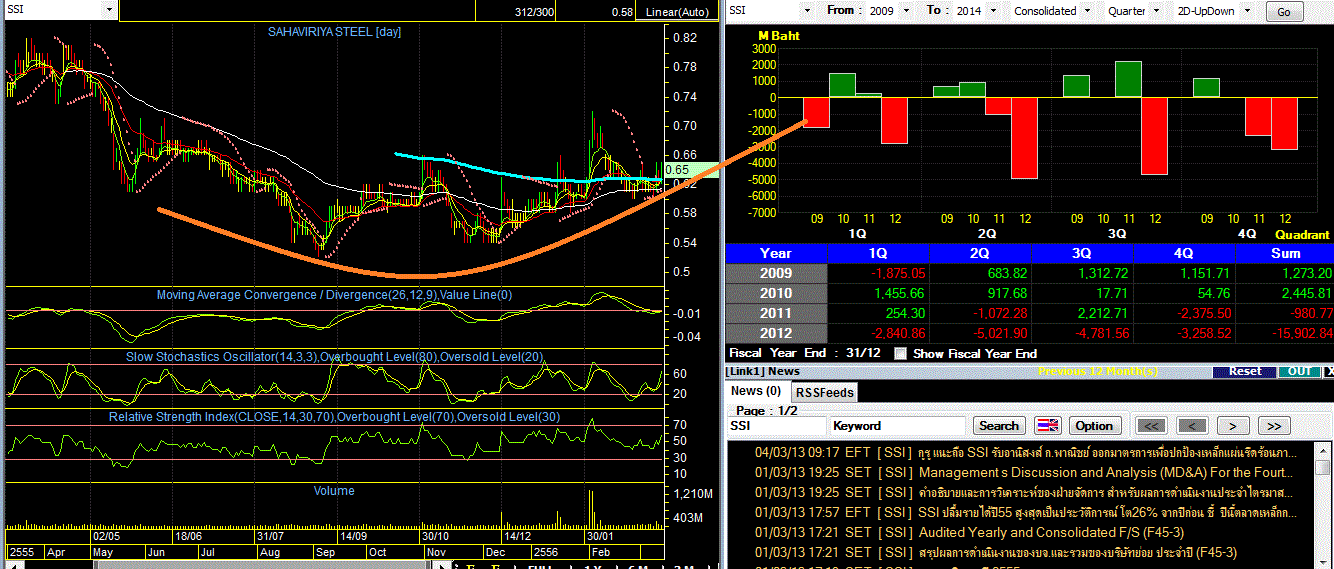This screenshot has height=569, width=1334.
Task: Close the Link1 News panel with X
Action: 1328,371
